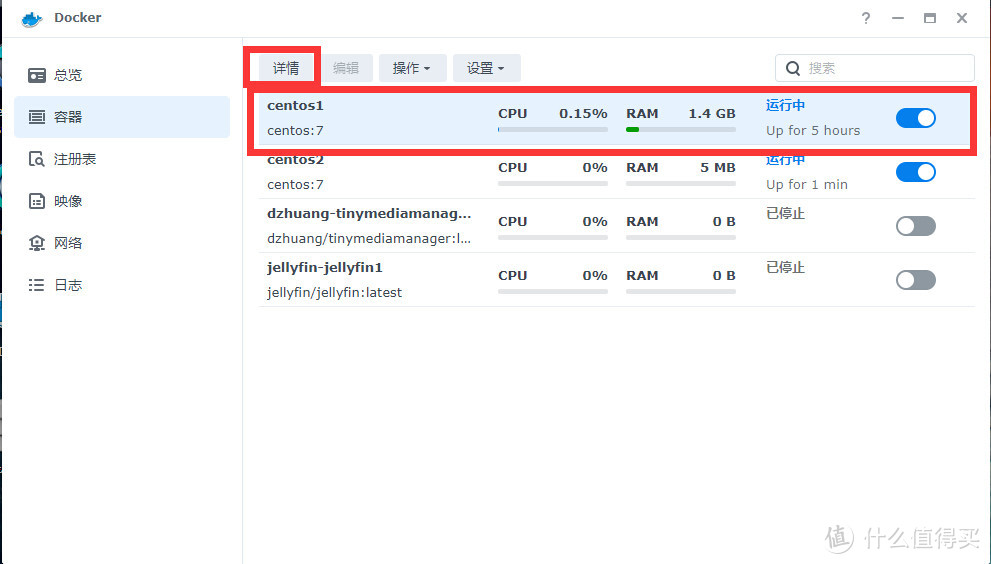Viewport: 991px width, 564px height.
Task: Start the dzhuang-tinymediamanager container switch
Action: tap(916, 226)
